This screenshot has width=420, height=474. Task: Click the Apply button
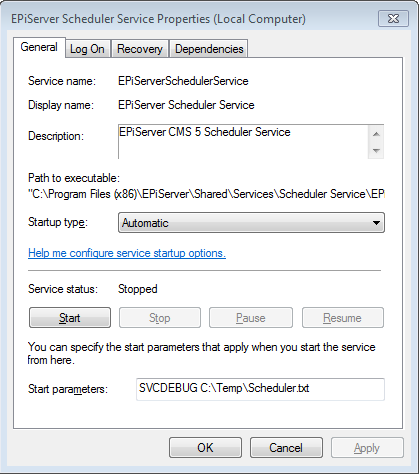click(x=367, y=448)
